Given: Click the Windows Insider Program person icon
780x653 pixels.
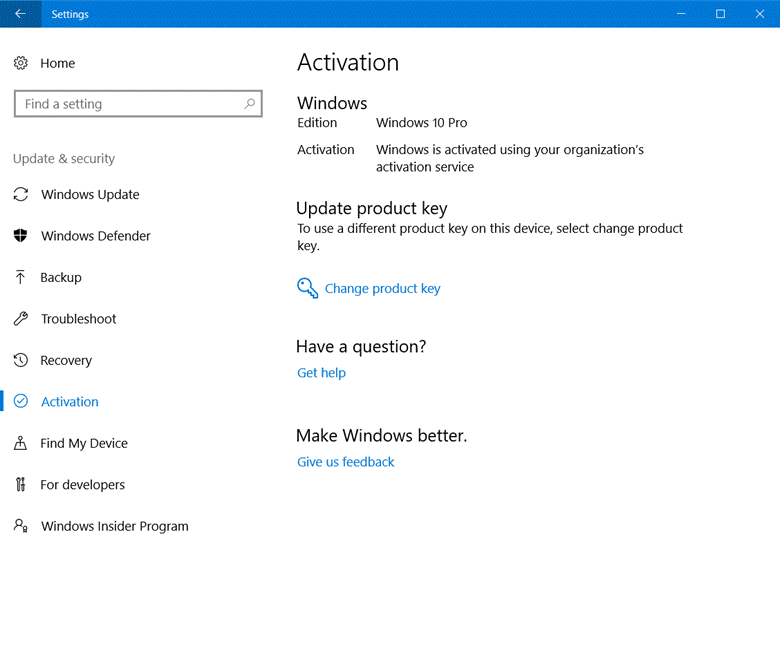Looking at the screenshot, I should (x=20, y=525).
